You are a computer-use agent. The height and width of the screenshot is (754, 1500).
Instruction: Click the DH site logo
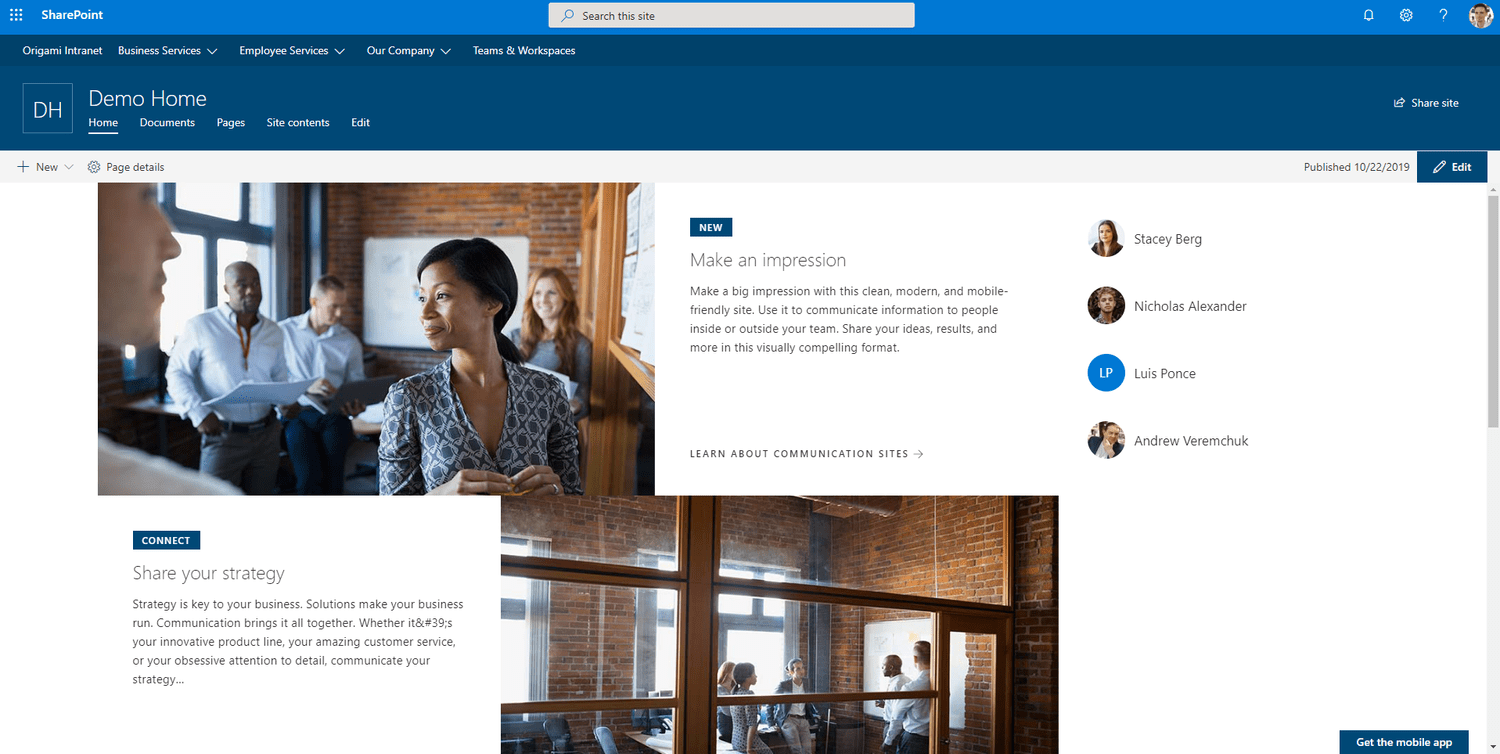(47, 107)
